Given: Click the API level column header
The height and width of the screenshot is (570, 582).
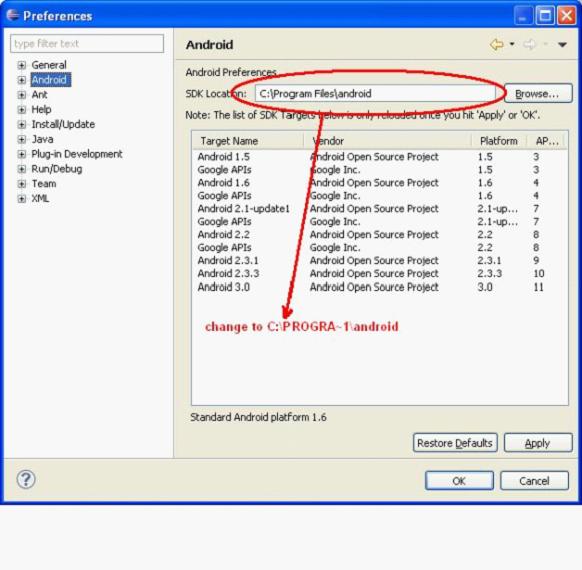Looking at the screenshot, I should (x=547, y=141).
